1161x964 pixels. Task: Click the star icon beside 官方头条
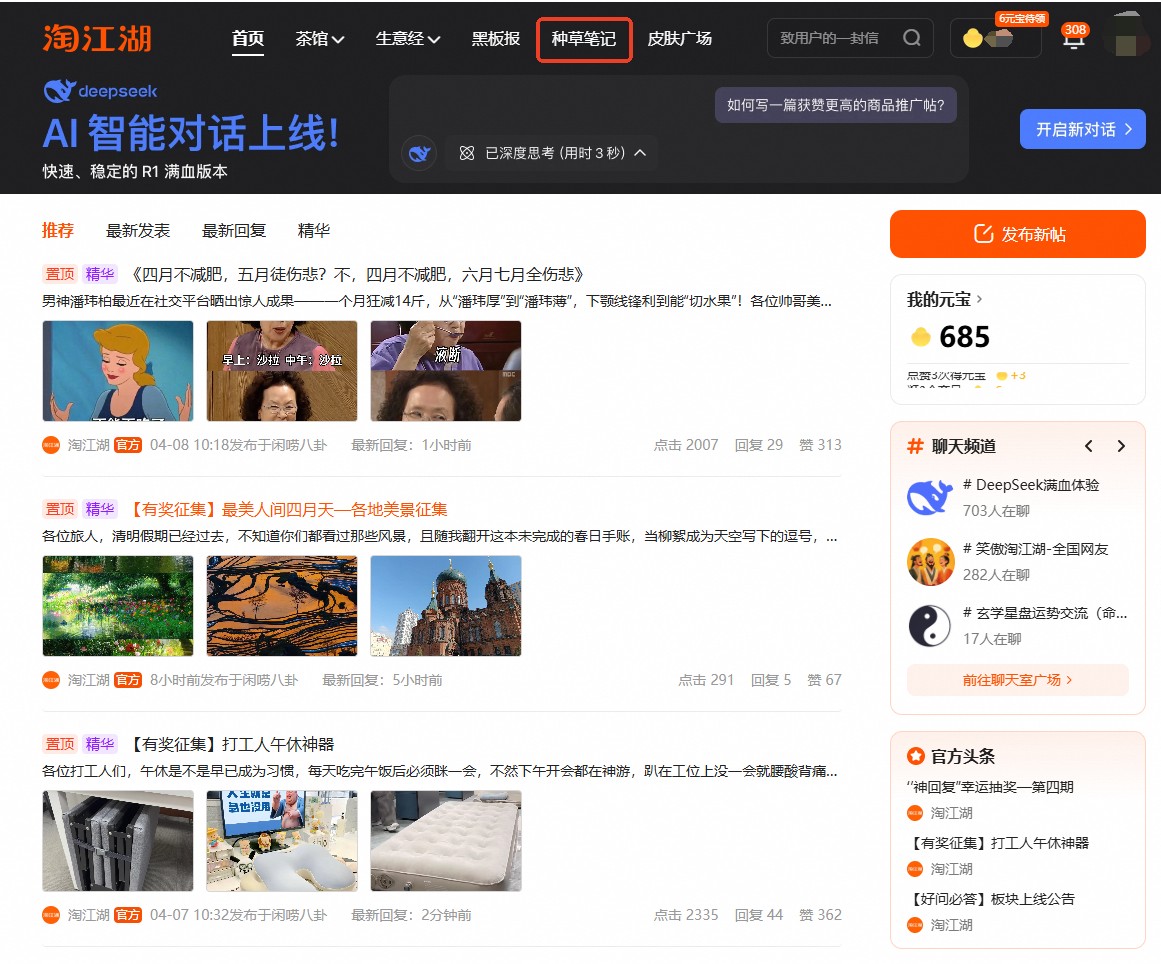point(915,756)
